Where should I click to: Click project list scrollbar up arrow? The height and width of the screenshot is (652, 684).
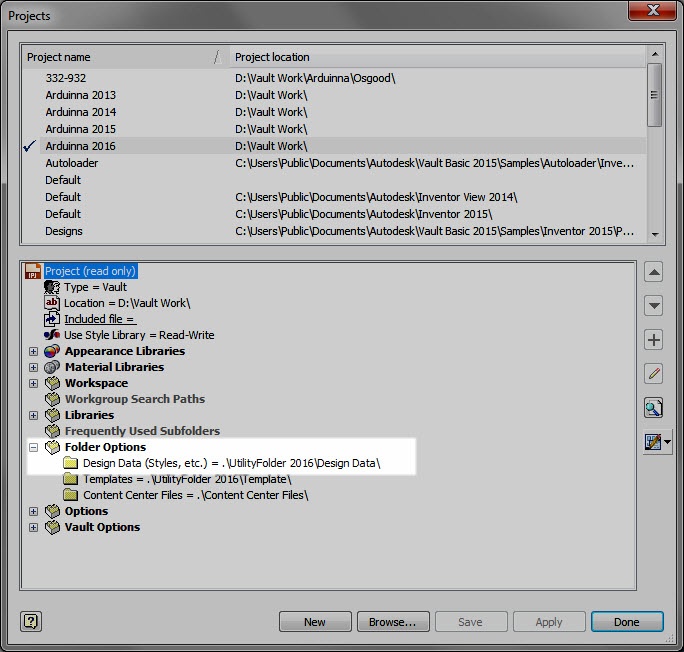point(655,54)
